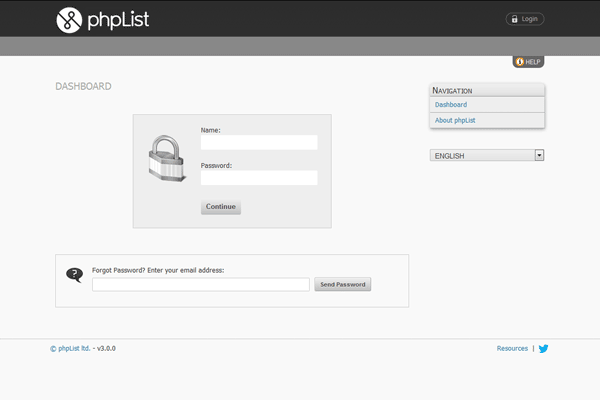Click the question mark speech bubble icon
The width and height of the screenshot is (600, 400).
74,275
